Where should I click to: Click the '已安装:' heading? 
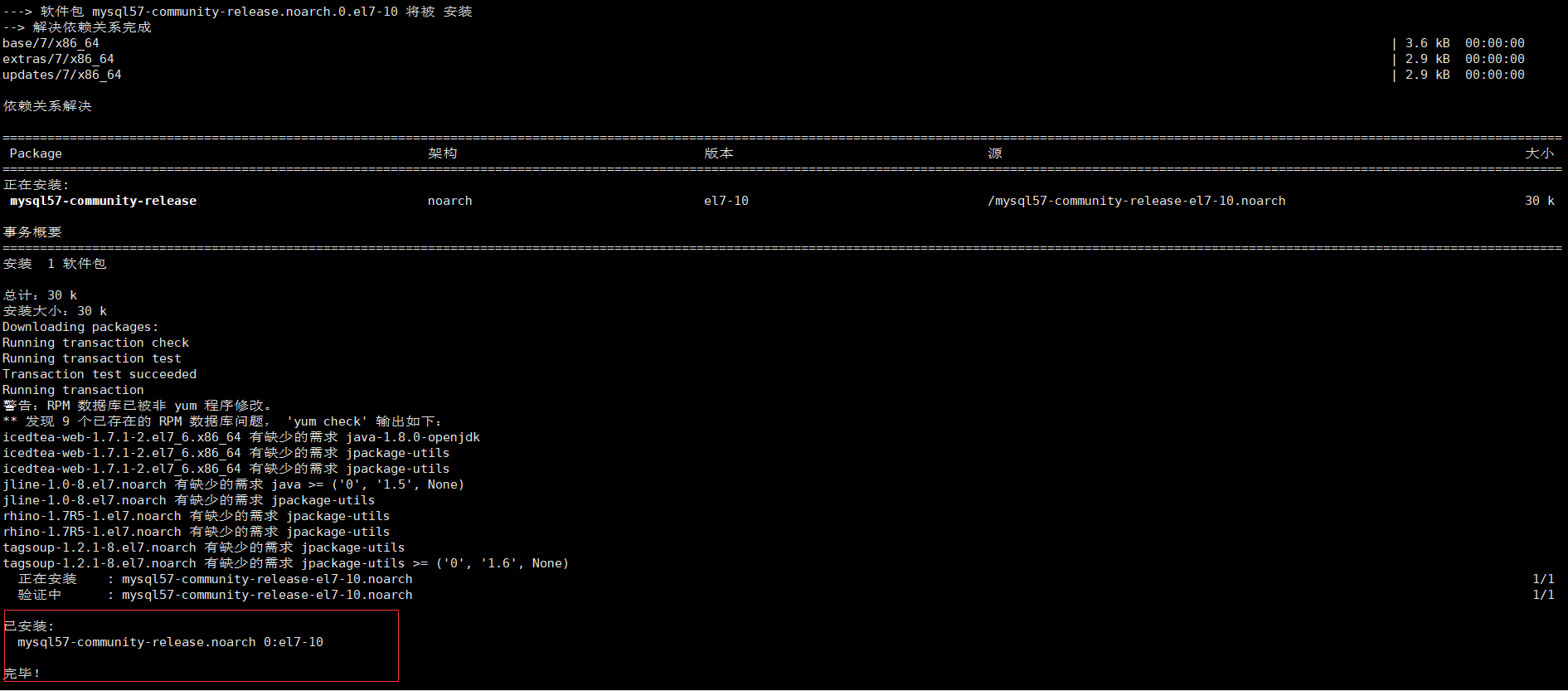(29, 626)
